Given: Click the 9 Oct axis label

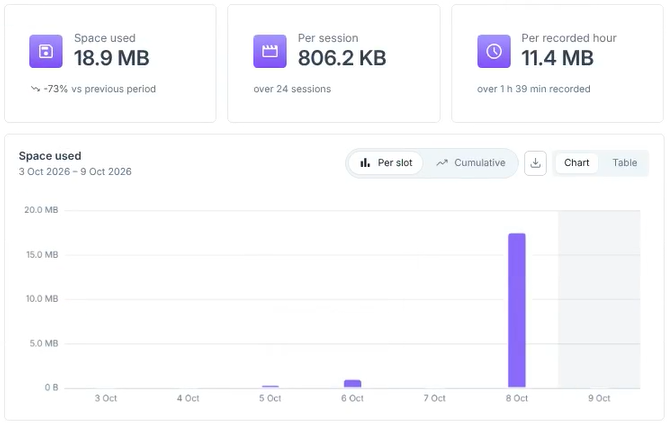Looking at the screenshot, I should 599,398.
